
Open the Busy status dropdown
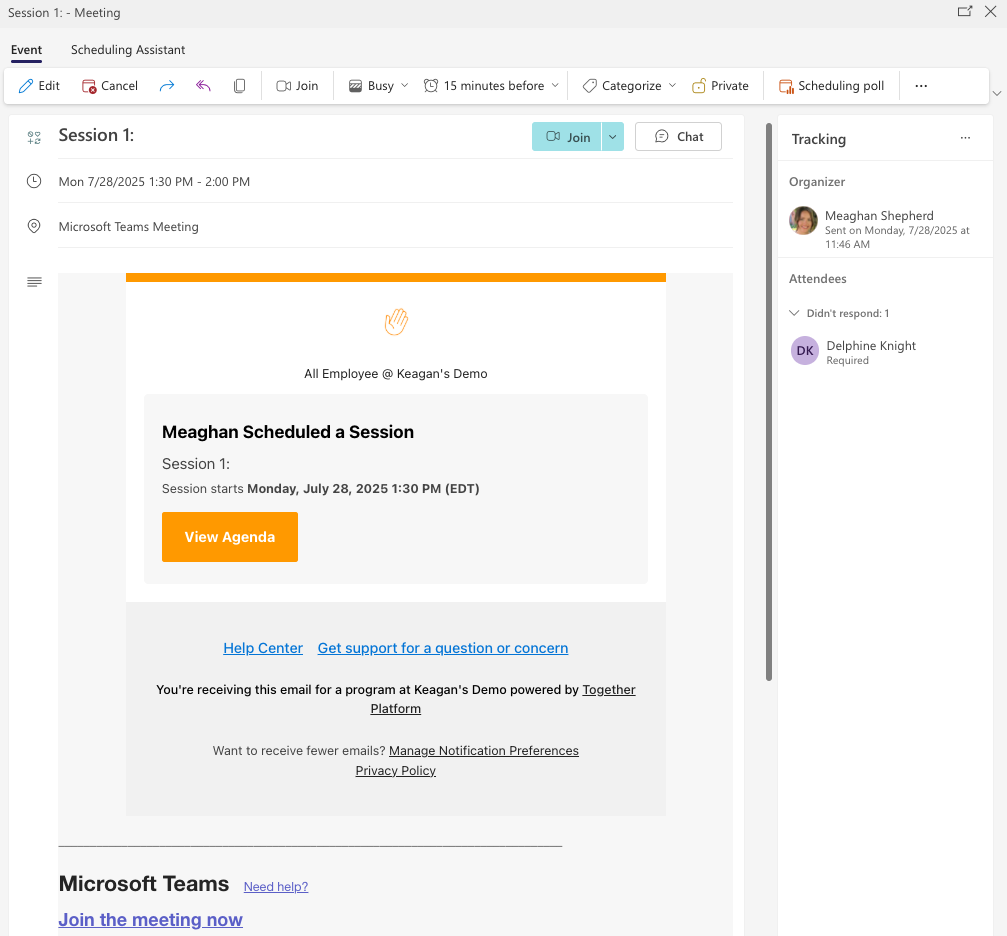(x=379, y=86)
